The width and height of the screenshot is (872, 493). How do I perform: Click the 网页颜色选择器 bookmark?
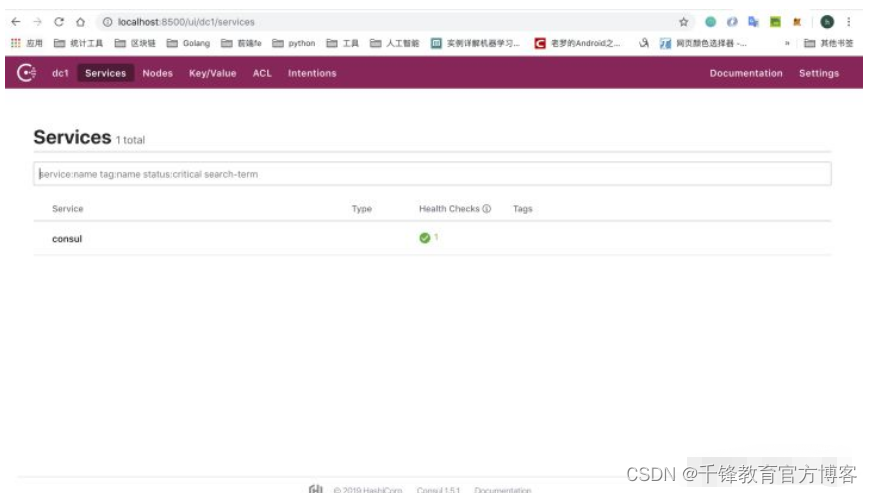[703, 43]
